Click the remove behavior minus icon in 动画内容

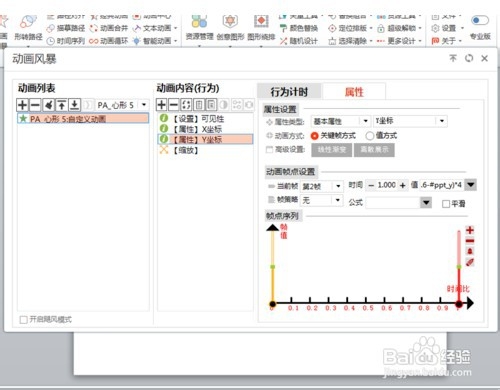[x=174, y=105]
